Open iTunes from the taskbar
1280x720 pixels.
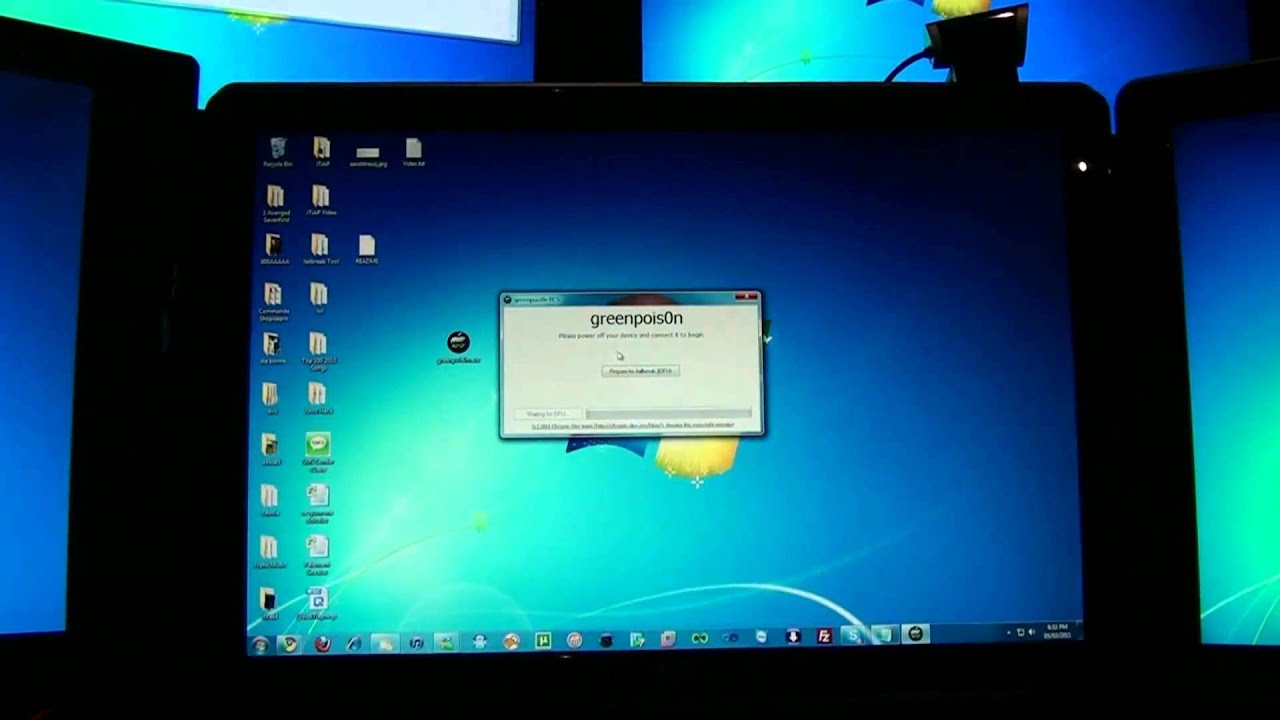coord(416,642)
